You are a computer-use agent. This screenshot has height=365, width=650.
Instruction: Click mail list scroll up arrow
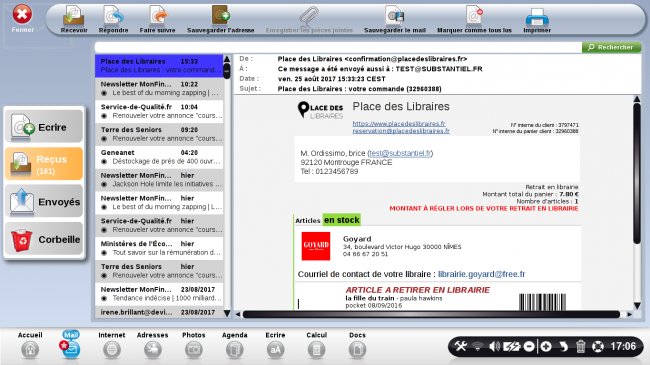(227, 59)
